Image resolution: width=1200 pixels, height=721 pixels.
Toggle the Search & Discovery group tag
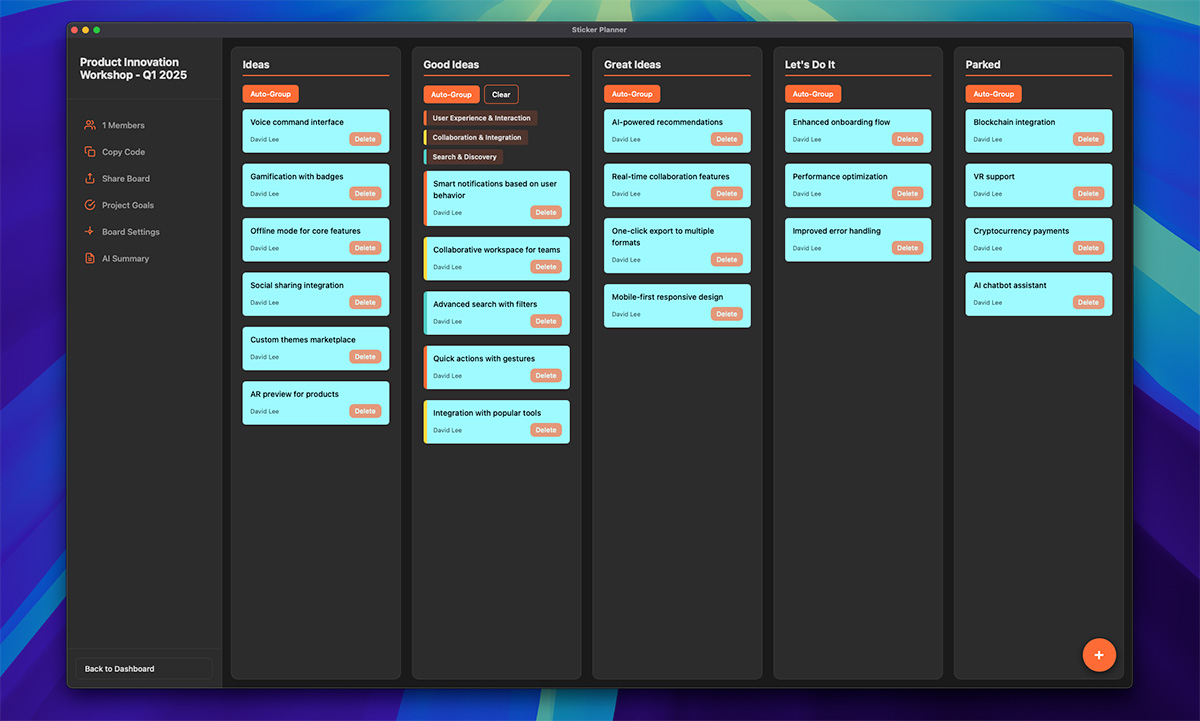pos(463,156)
